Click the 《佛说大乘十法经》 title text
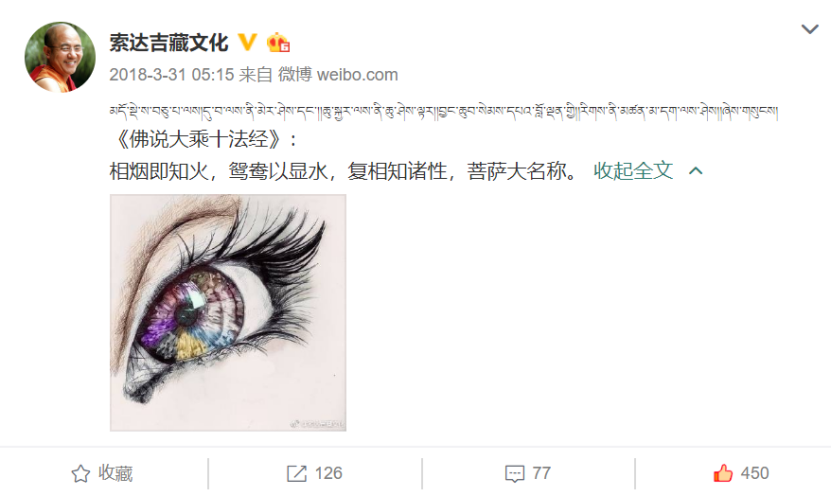 198,140
